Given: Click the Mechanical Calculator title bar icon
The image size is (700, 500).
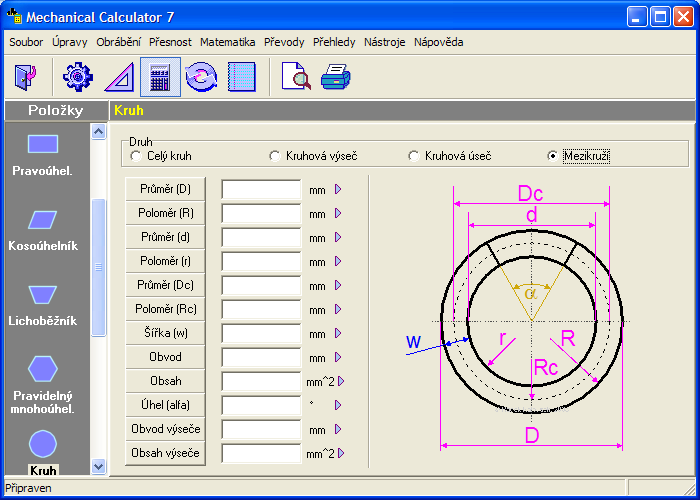Looking at the screenshot, I should pyautogui.click(x=14, y=17).
